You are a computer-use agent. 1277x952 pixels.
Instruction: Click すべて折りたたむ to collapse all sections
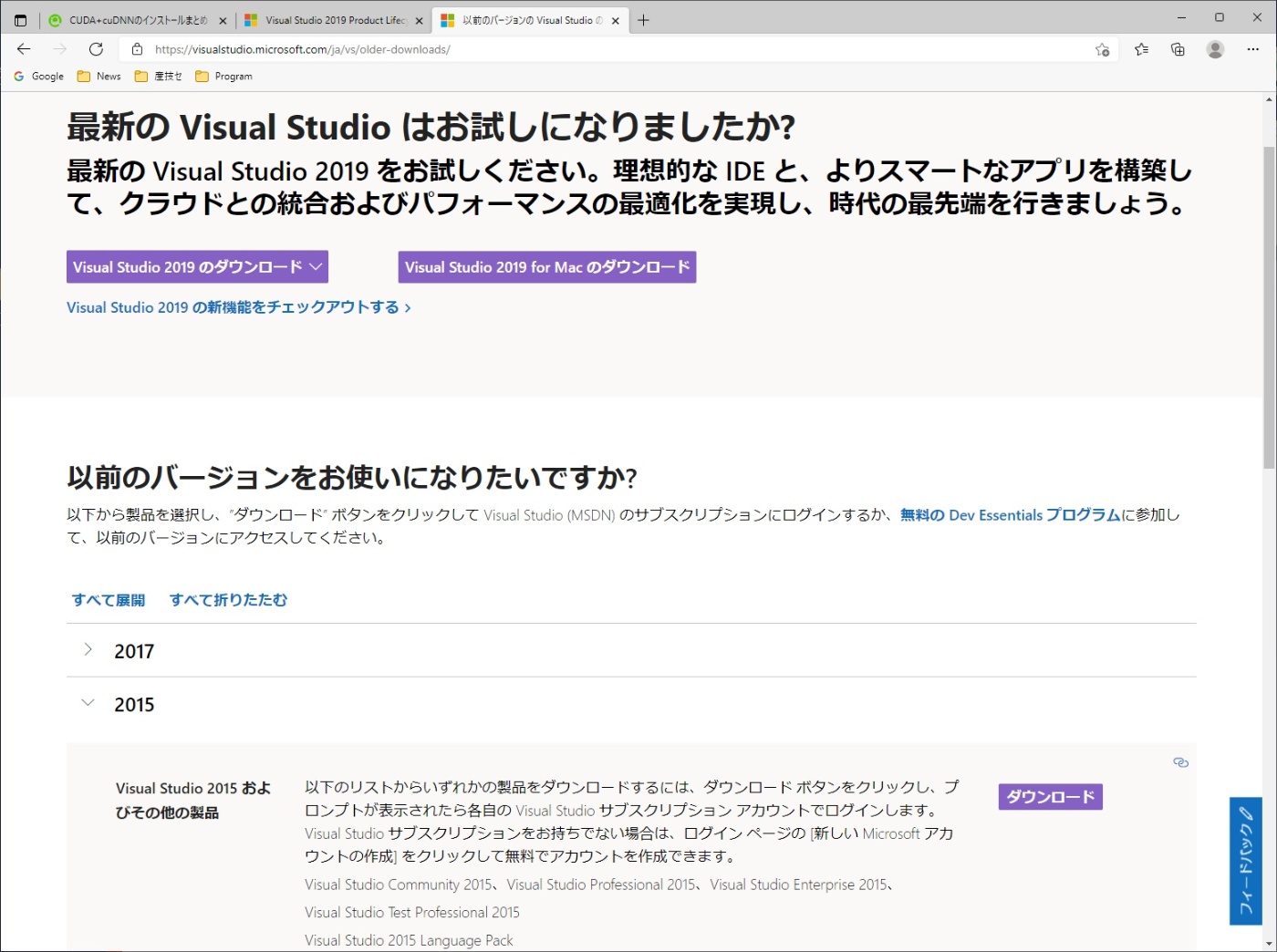[228, 600]
